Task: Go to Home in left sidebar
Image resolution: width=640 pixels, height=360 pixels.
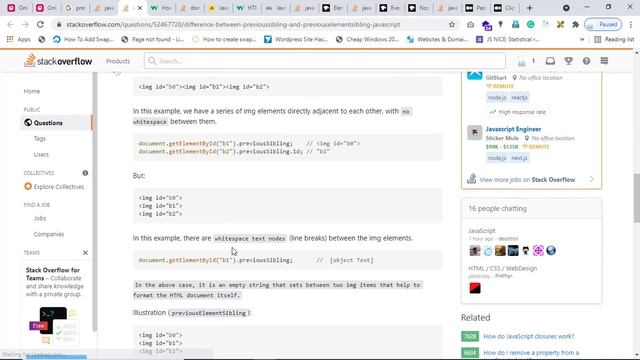Action: pos(32,91)
